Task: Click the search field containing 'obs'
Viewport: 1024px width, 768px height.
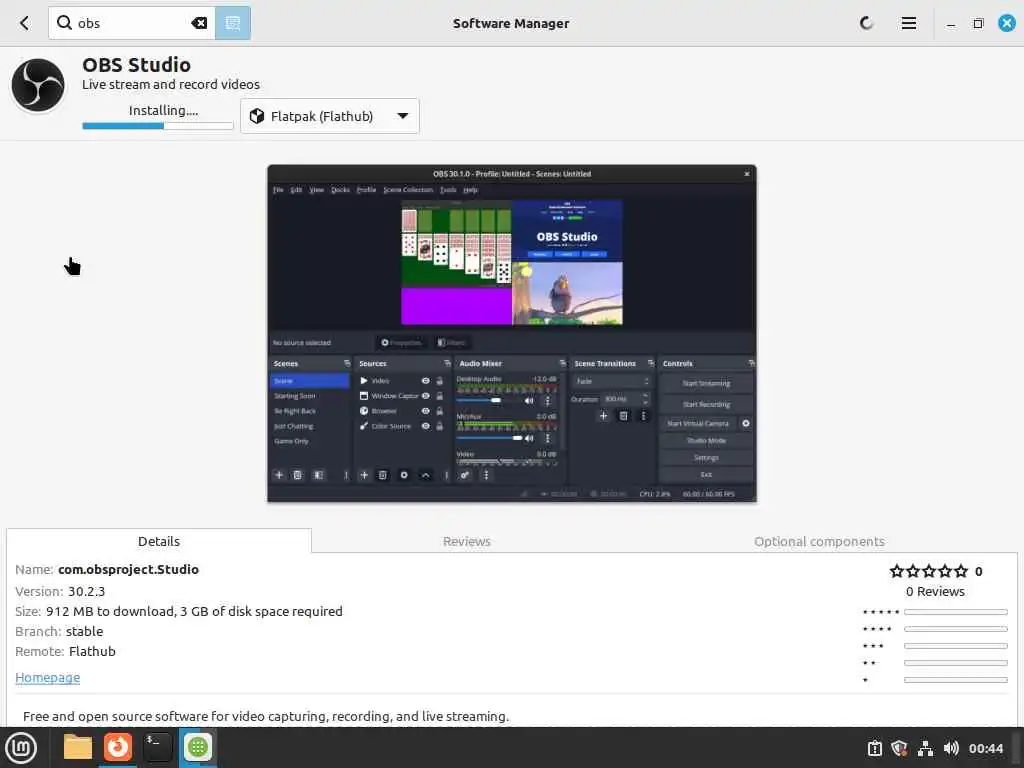Action: (131, 24)
